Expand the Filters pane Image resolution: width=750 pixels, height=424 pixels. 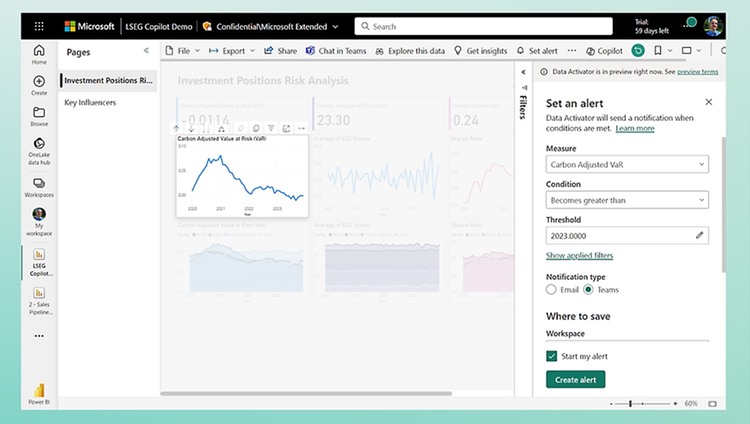(523, 72)
